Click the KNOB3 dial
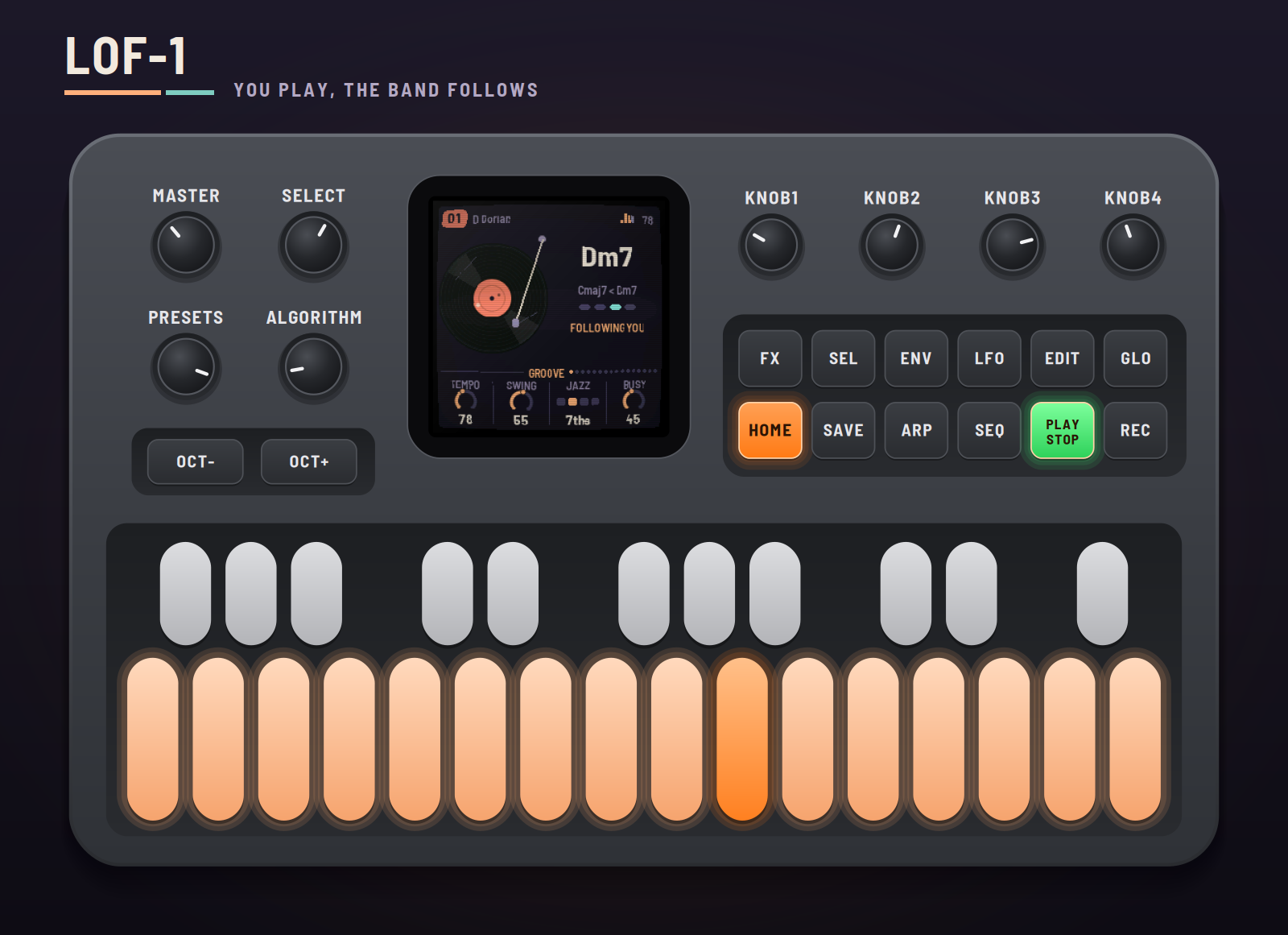1288x935 pixels. 1013,246
